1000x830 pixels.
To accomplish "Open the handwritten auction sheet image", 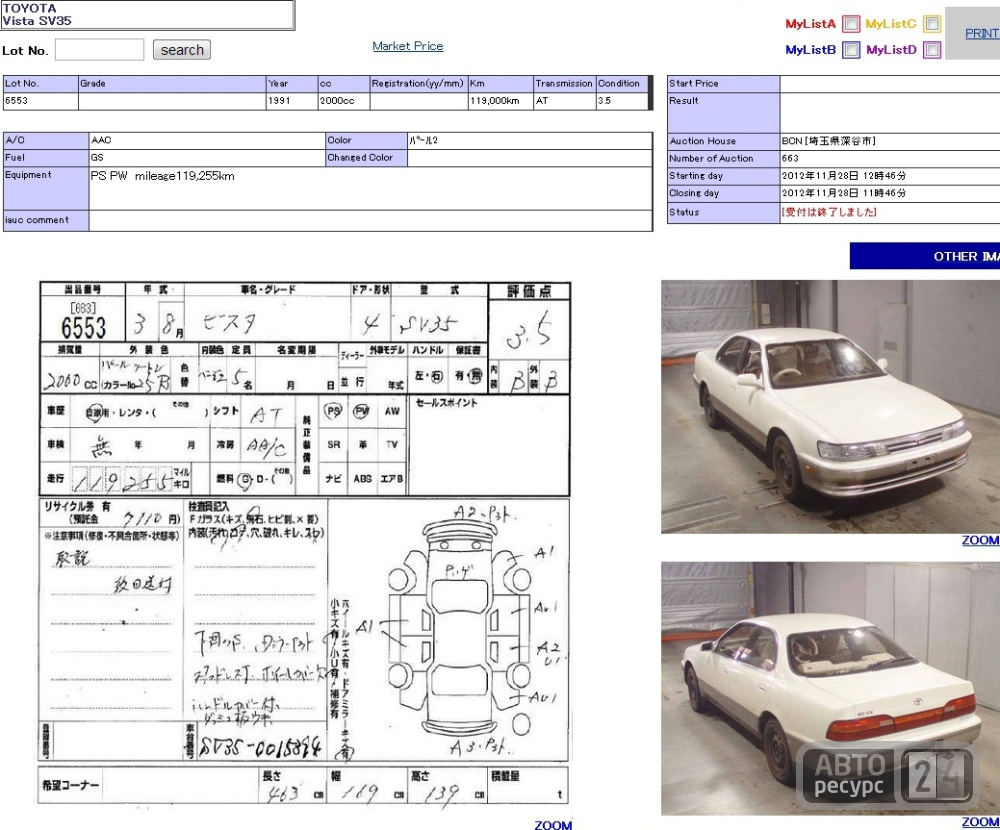I will (x=304, y=543).
